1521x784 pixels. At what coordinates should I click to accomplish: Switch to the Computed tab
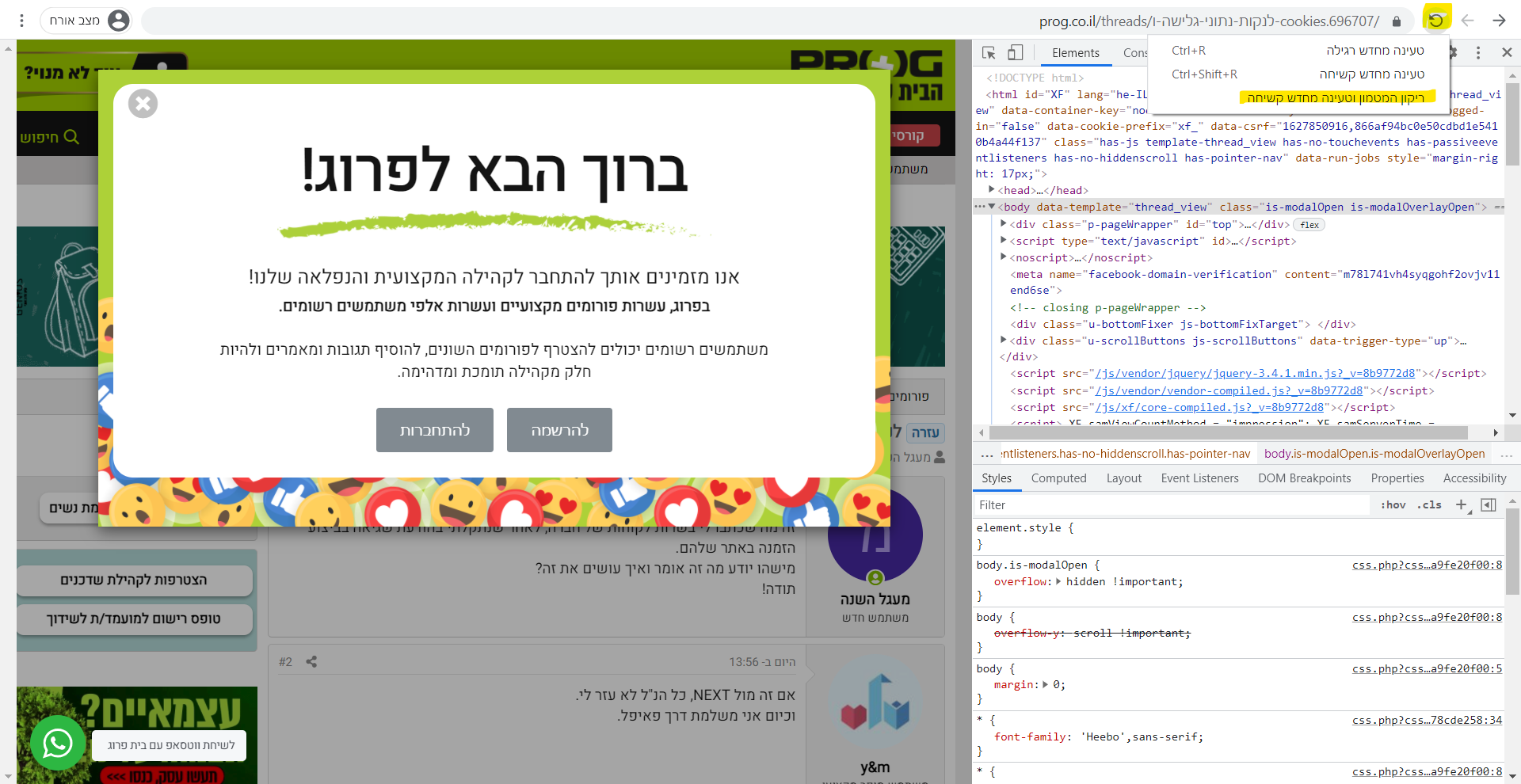click(x=1058, y=478)
